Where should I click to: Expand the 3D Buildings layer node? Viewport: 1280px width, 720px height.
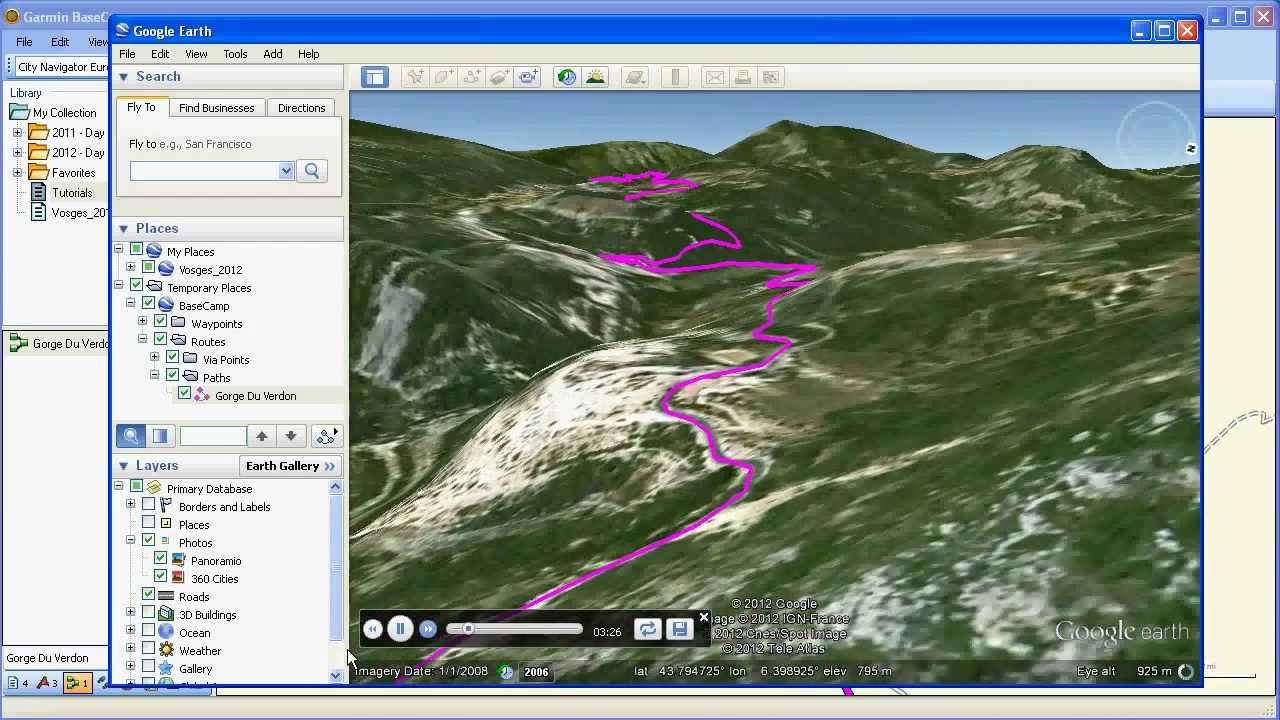click(131, 614)
